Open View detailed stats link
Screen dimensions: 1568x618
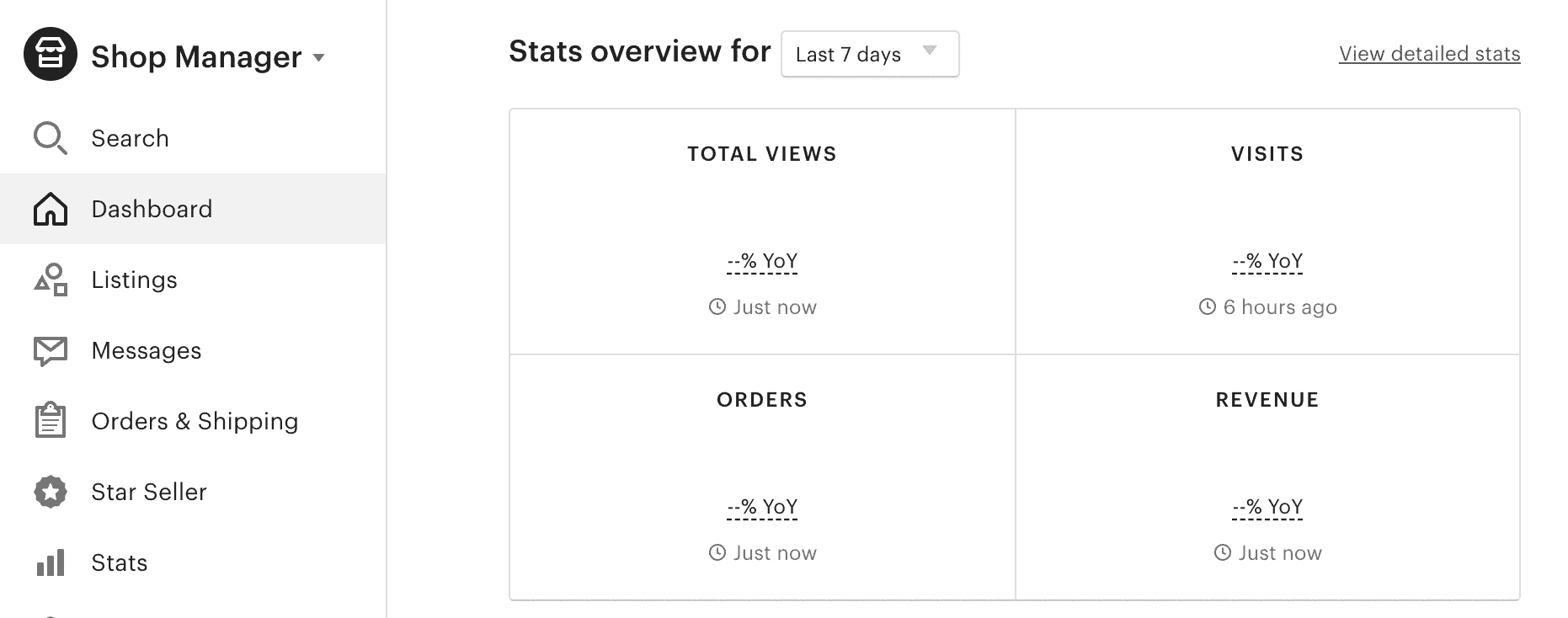(1429, 54)
